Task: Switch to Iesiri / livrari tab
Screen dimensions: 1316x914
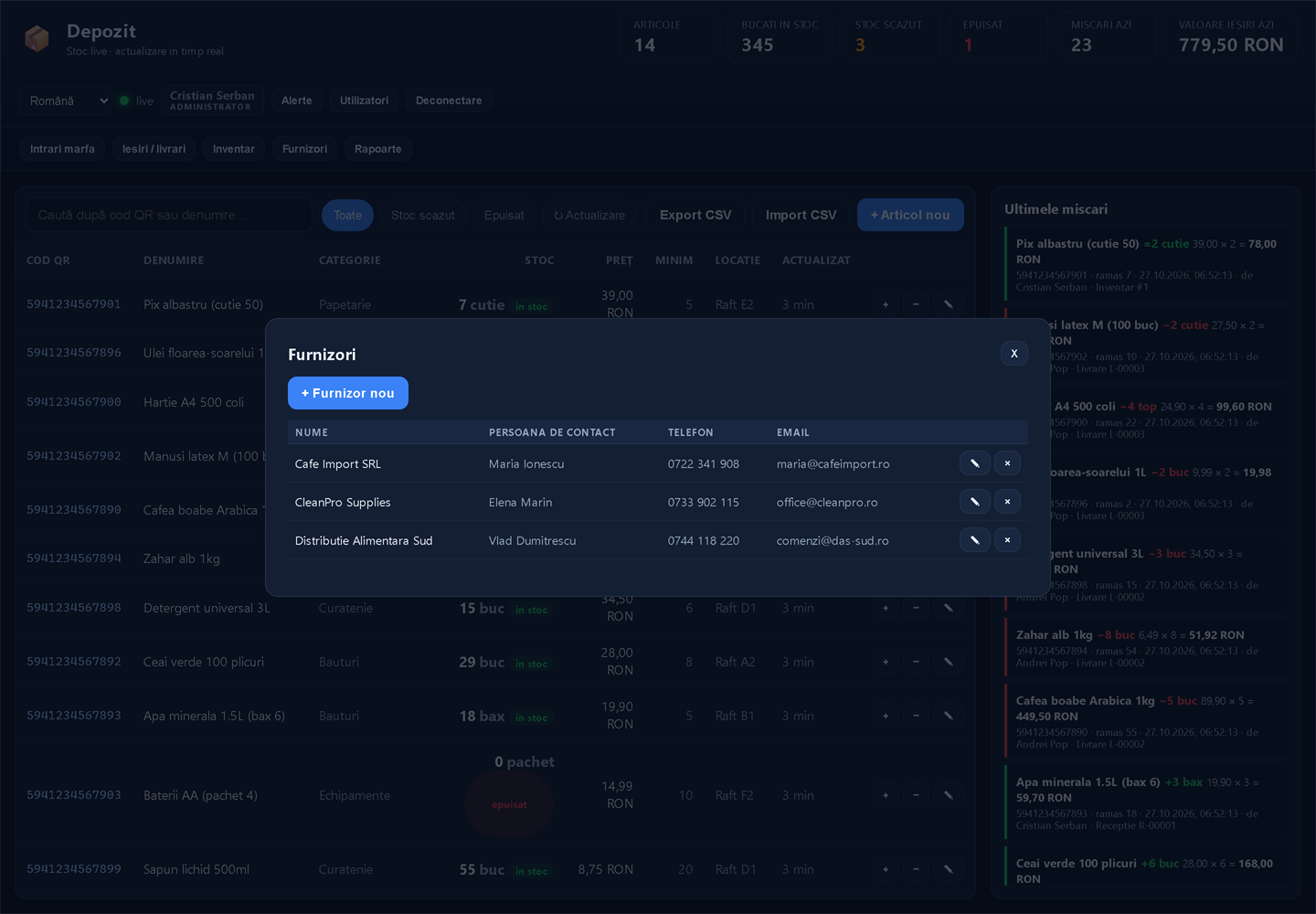Action: tap(154, 149)
